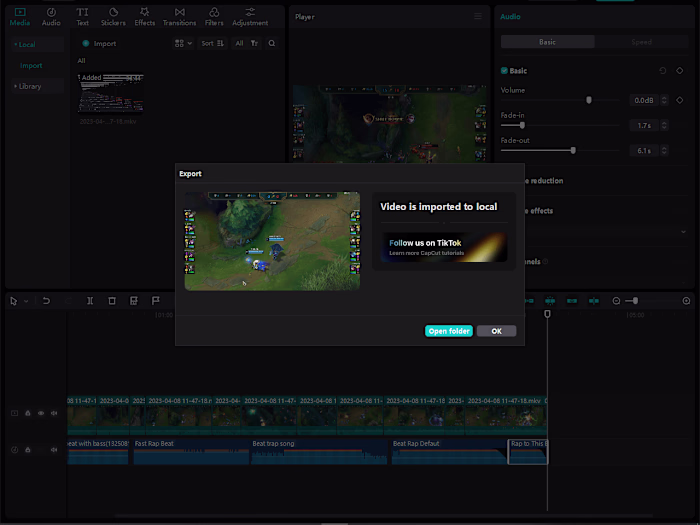This screenshot has width=700, height=525.
Task: Open the Effects panel
Action: coord(145,16)
